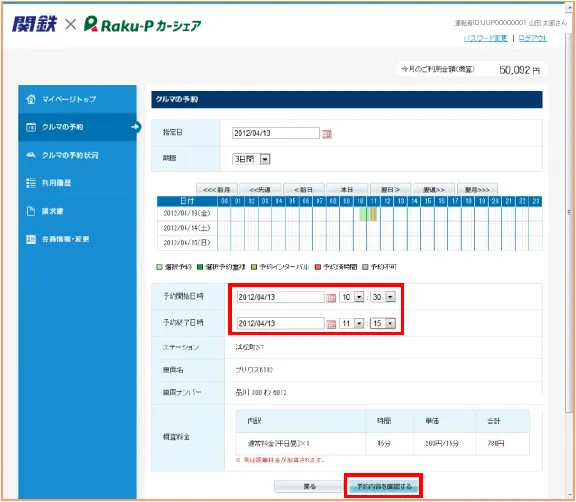The image size is (576, 502).
Task: Click the 予約開始日時 date field
Action: [281, 297]
